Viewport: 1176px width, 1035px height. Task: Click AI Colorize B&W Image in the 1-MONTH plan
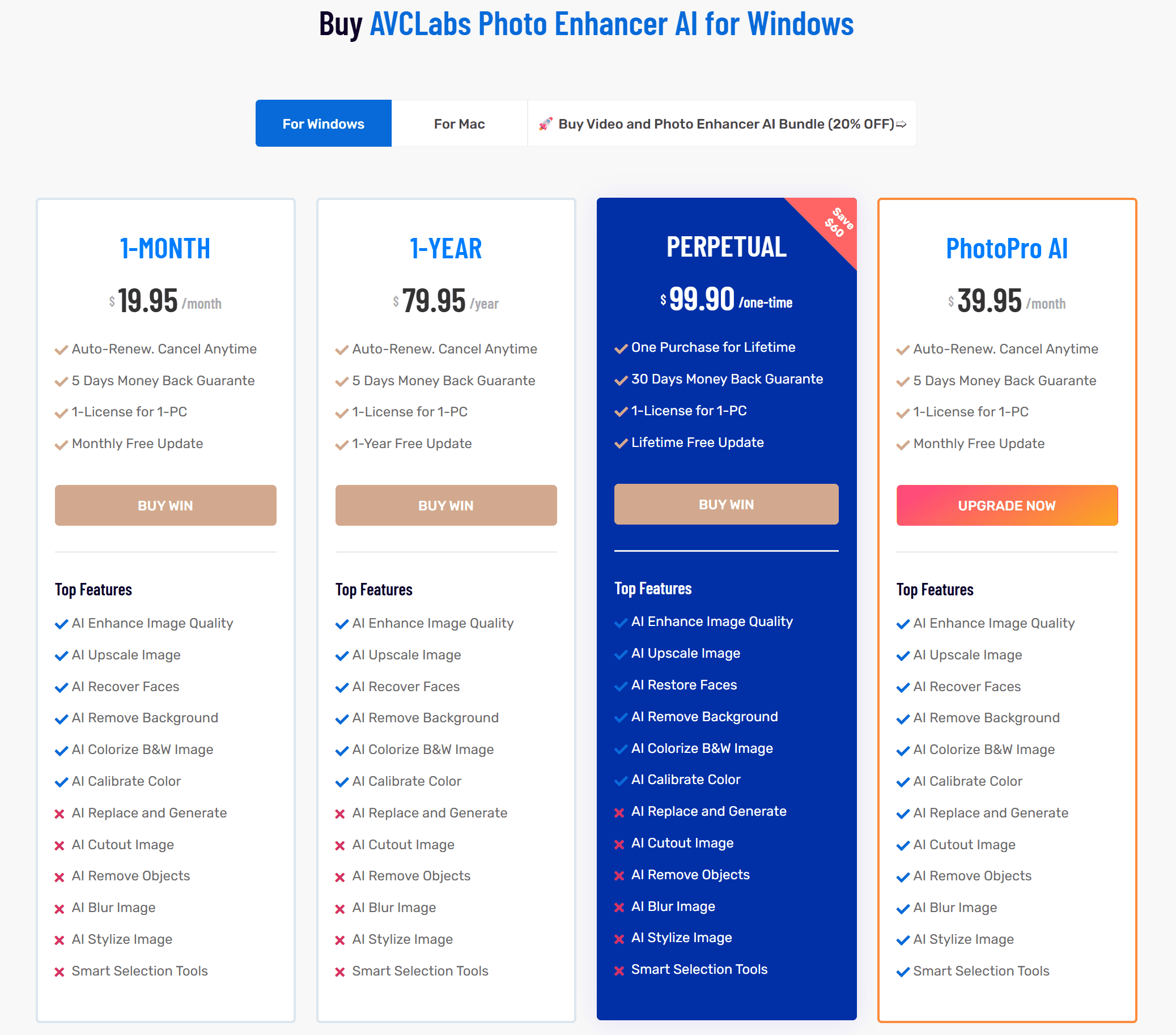pyautogui.click(x=143, y=750)
